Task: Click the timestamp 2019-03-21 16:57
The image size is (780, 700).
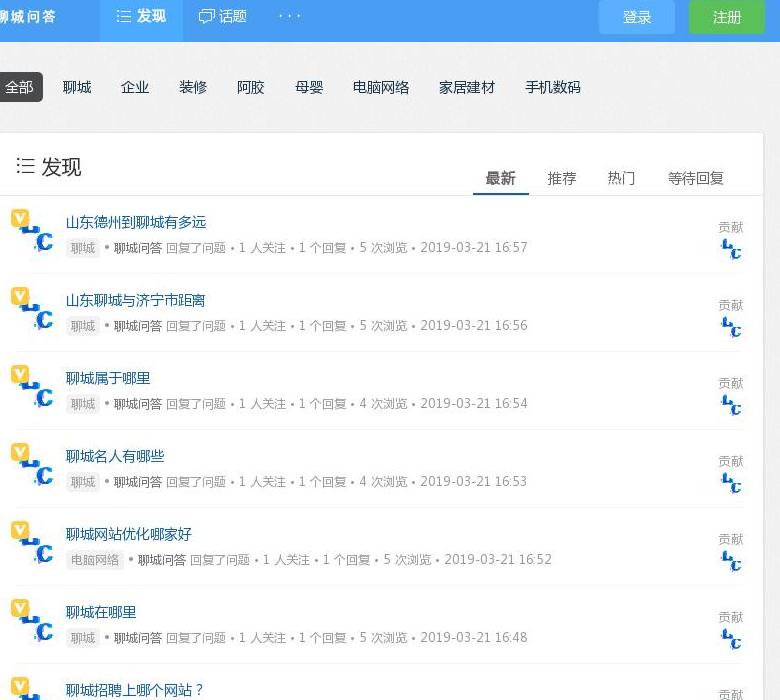Action: click(474, 247)
